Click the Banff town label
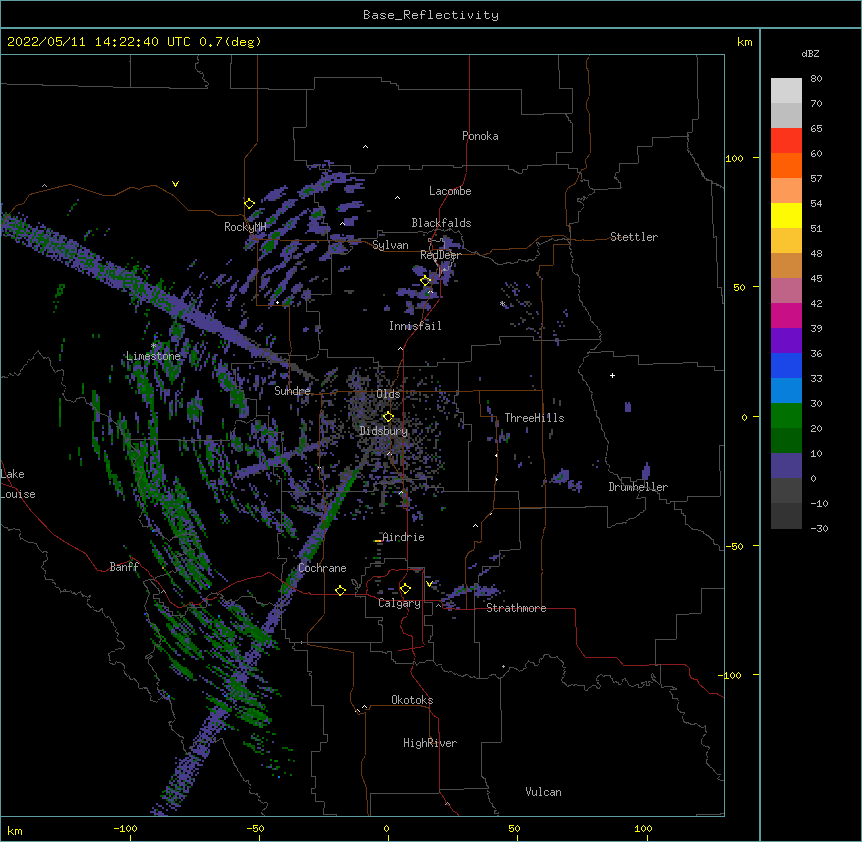This screenshot has width=862, height=842. coord(124,567)
